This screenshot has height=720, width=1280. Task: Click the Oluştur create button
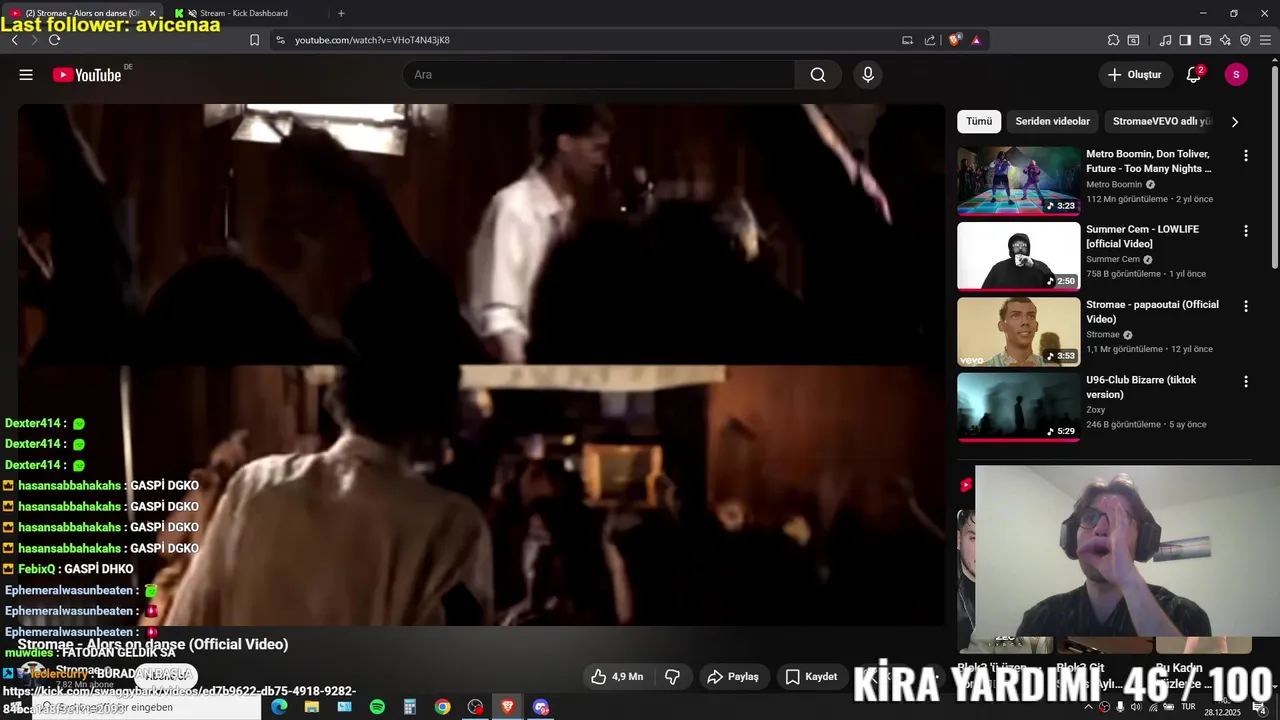click(x=1135, y=75)
